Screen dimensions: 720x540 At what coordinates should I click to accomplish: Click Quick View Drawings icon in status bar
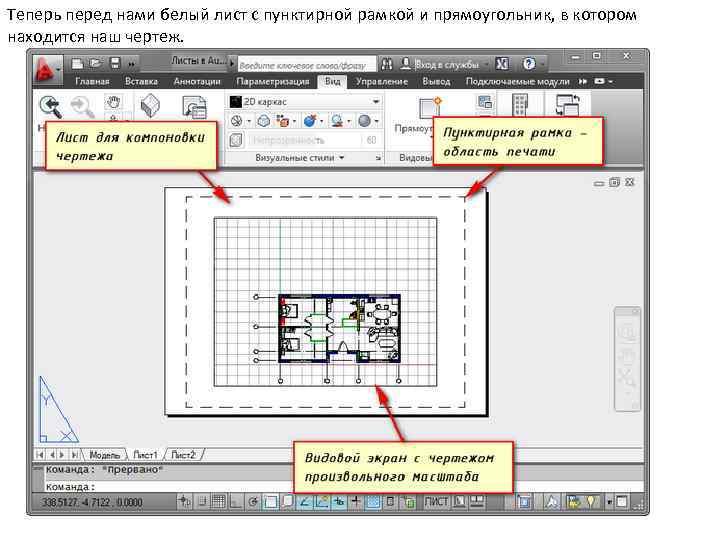[478, 502]
